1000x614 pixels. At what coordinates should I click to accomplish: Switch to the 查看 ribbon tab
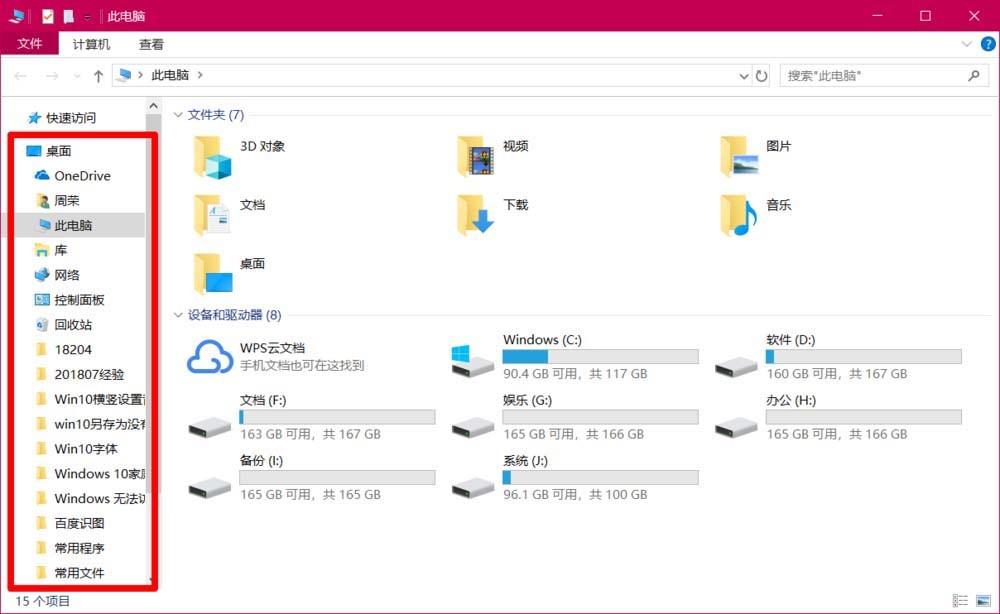point(151,44)
